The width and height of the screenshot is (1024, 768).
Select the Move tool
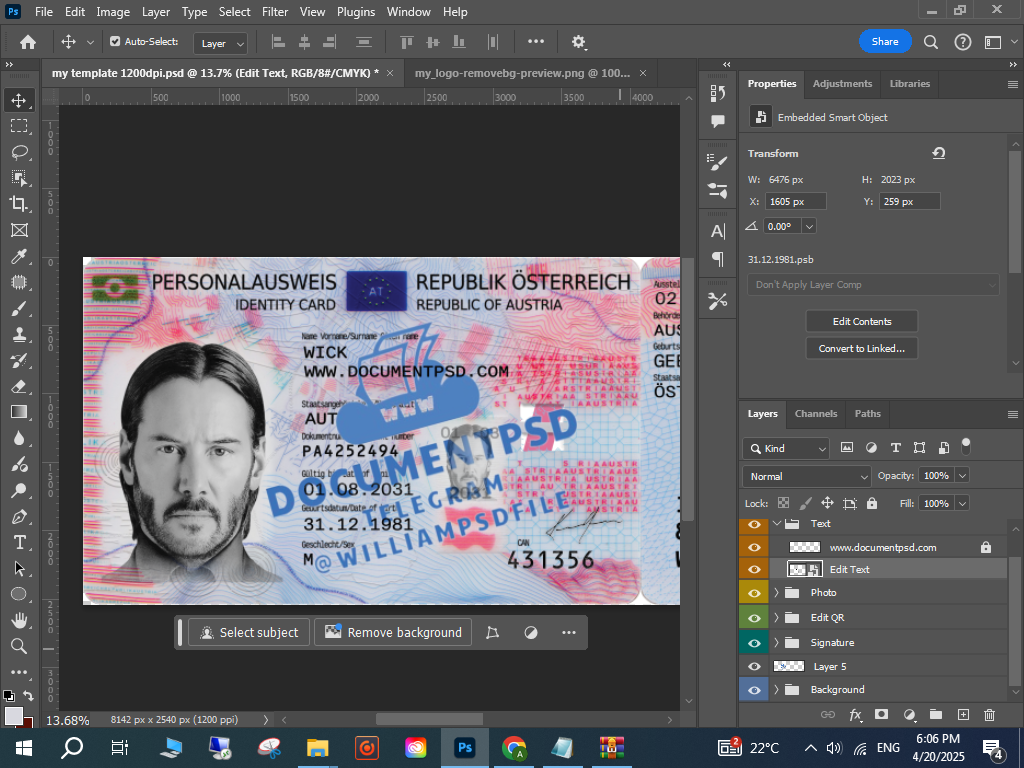pos(19,100)
